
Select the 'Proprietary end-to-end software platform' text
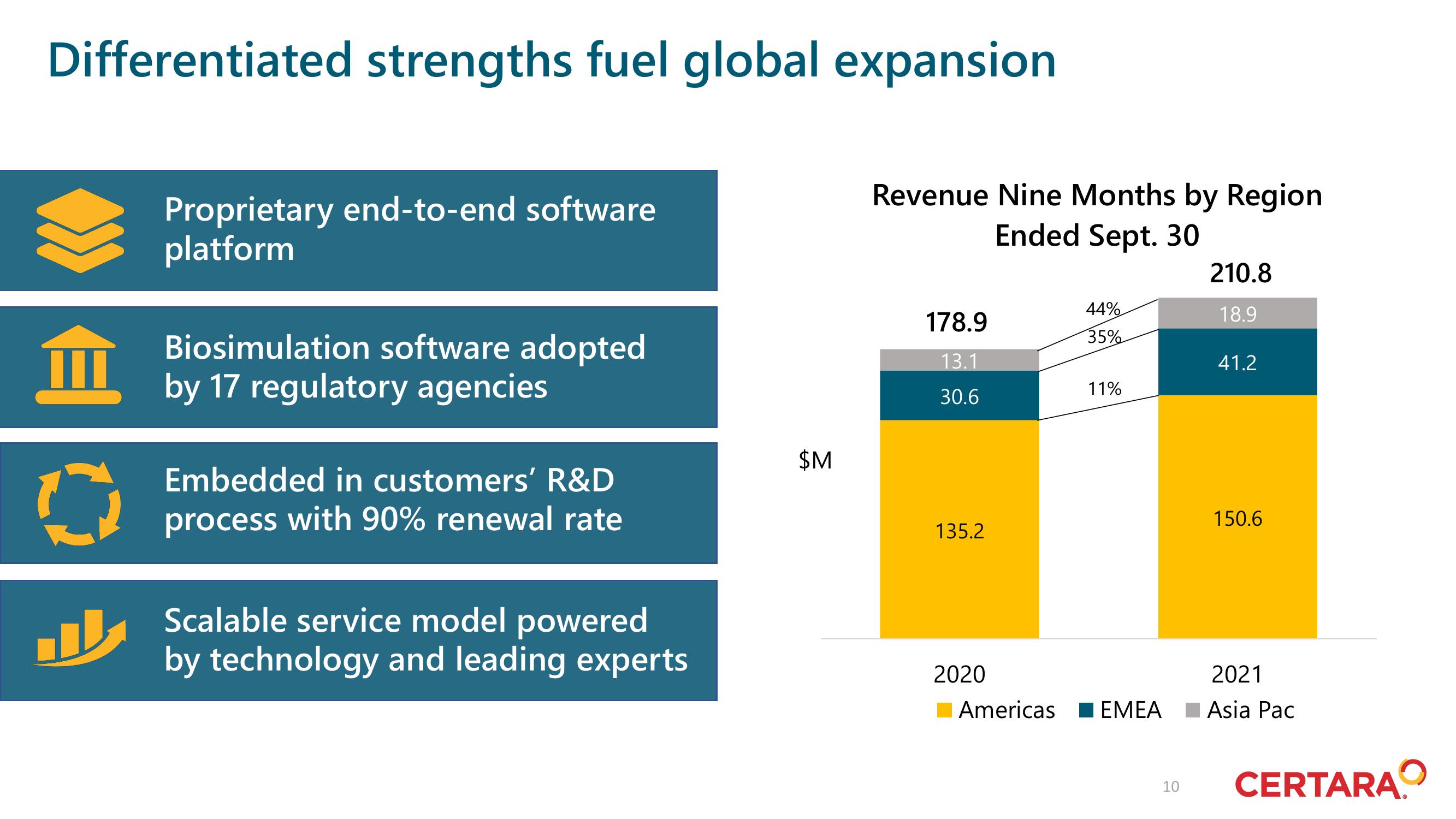point(410,229)
